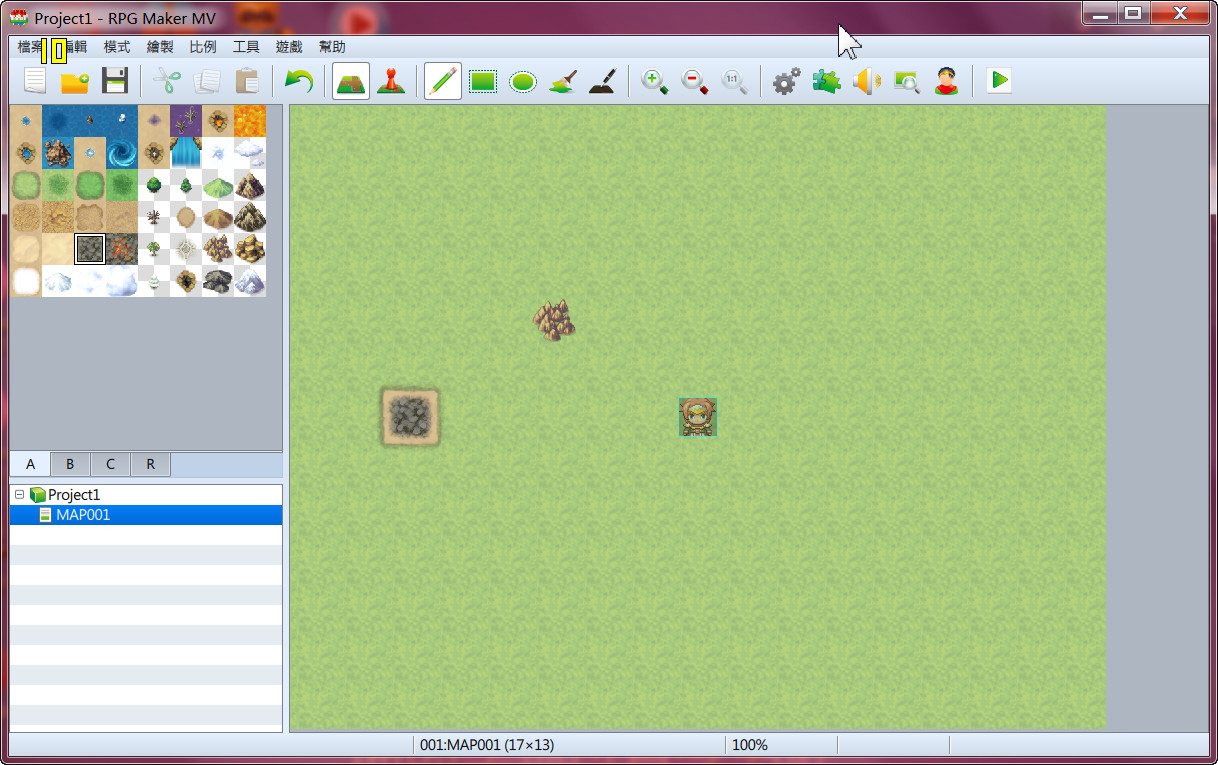Select the Shadow Pen tool

602,81
